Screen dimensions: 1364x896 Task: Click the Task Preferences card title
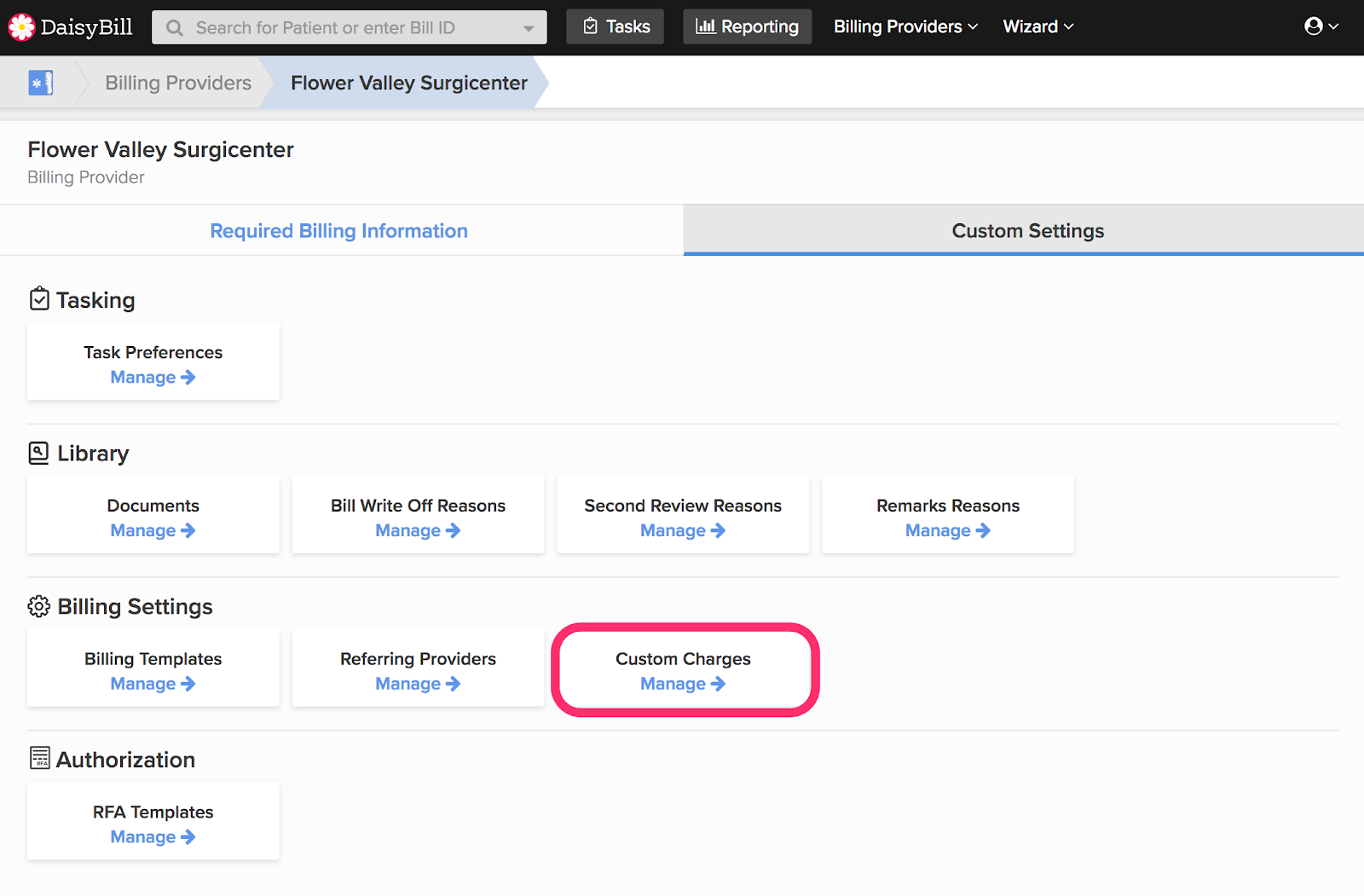pos(153,352)
